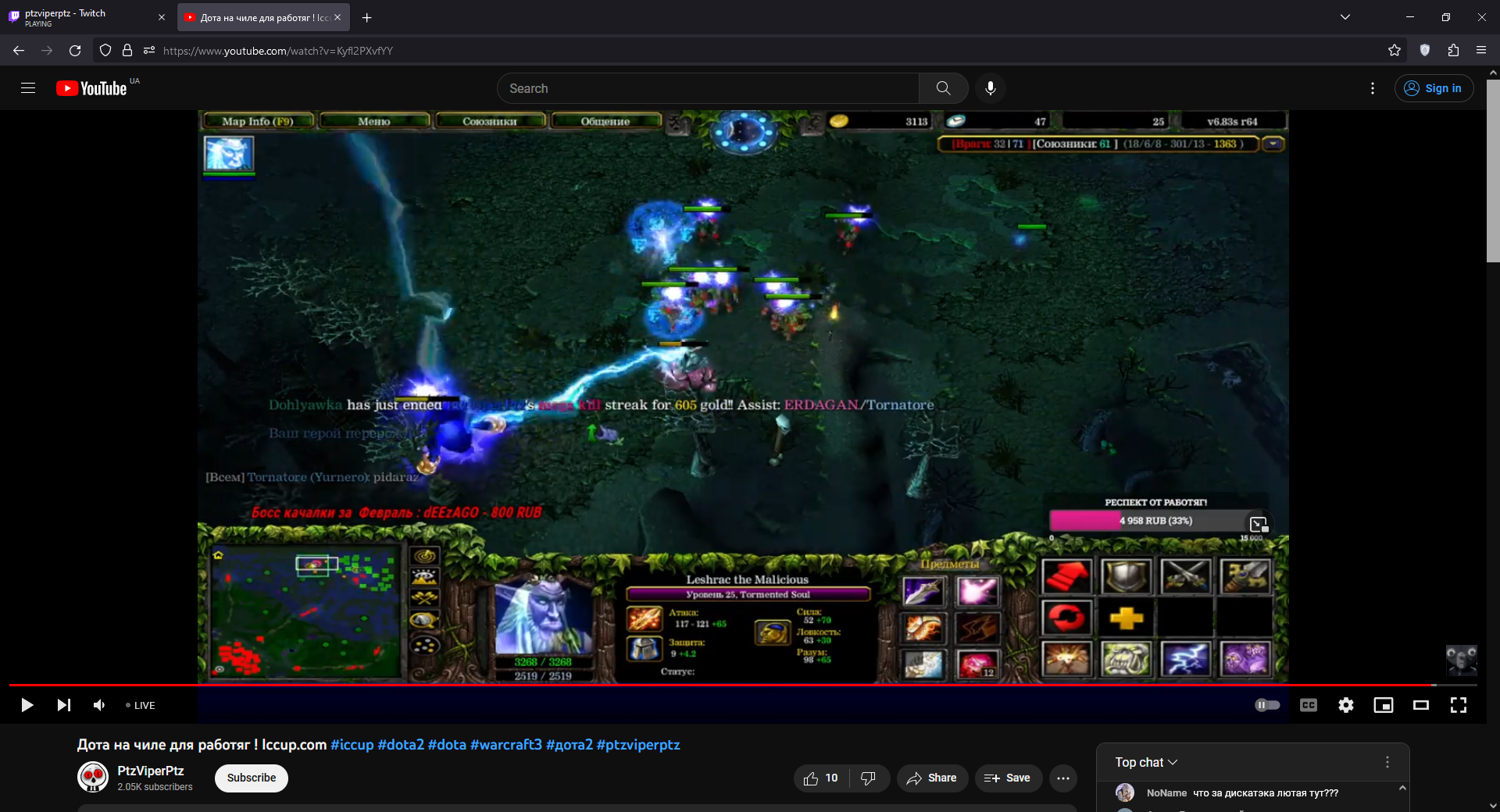1500x812 pixels.
Task: Open YouTube settings three-dot menu
Action: [1372, 88]
